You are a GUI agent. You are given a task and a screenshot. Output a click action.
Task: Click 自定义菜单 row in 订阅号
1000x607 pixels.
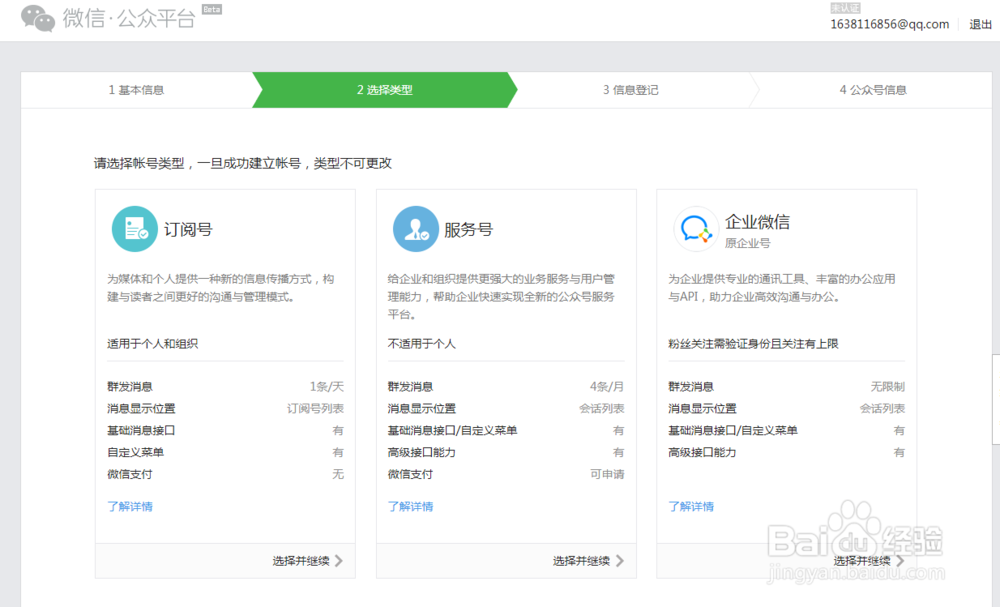[225, 452]
